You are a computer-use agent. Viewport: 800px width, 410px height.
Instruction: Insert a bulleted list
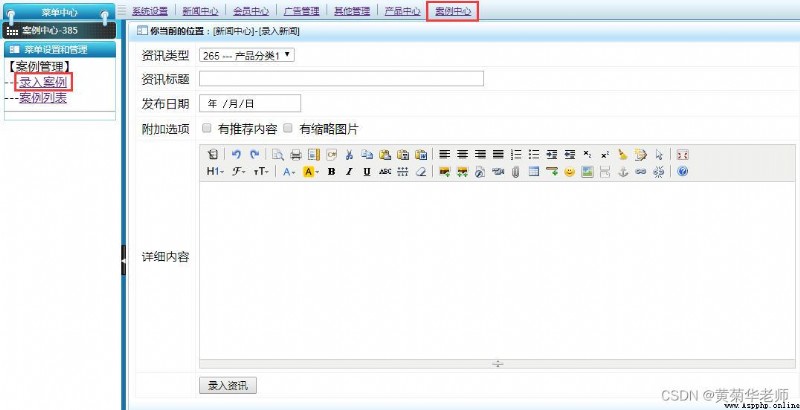[x=534, y=155]
